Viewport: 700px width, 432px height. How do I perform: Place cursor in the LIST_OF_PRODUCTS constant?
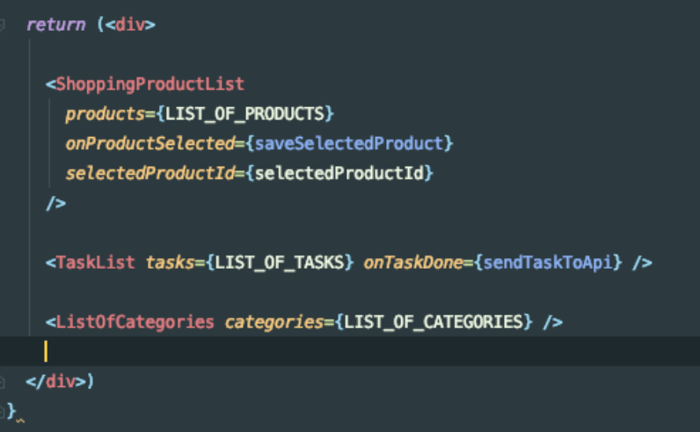point(249,114)
